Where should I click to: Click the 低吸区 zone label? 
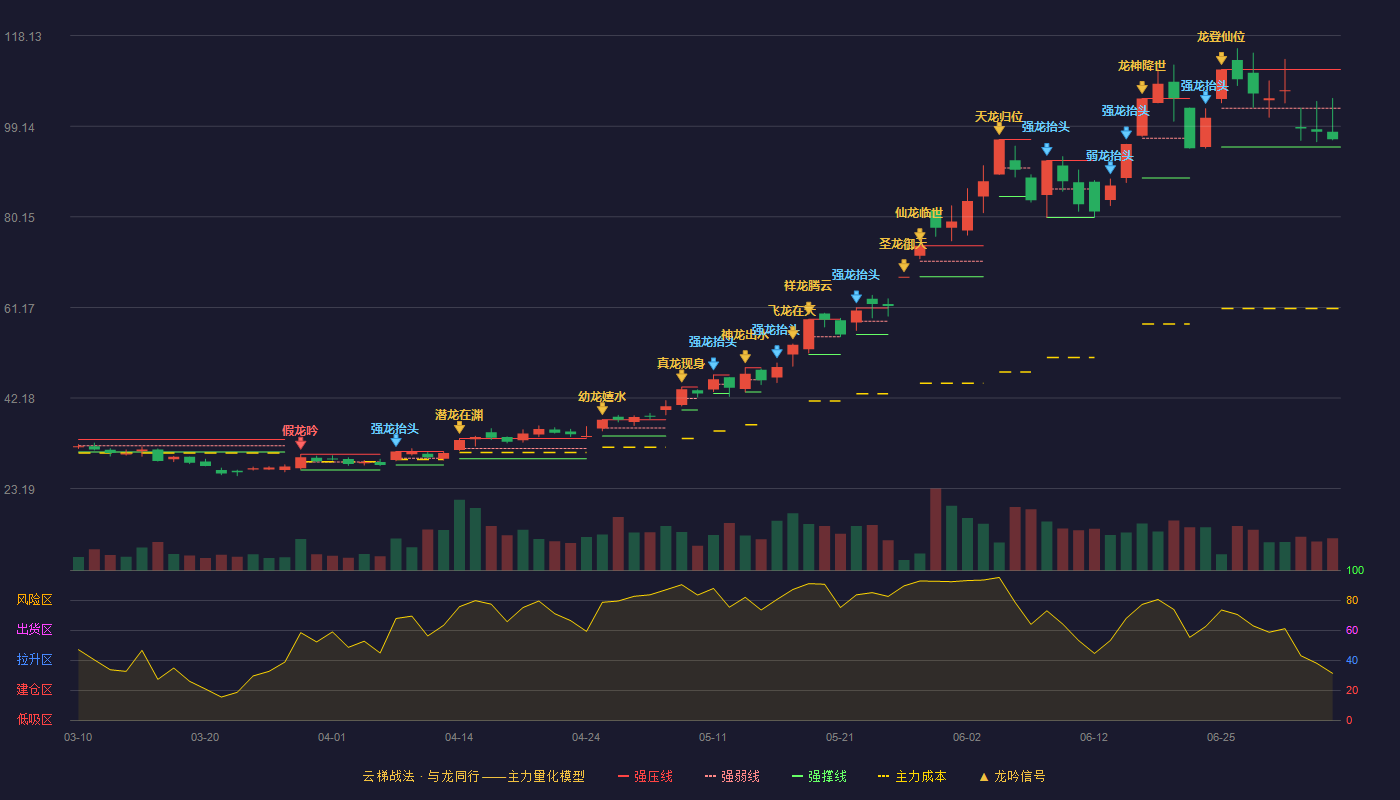coord(35,719)
